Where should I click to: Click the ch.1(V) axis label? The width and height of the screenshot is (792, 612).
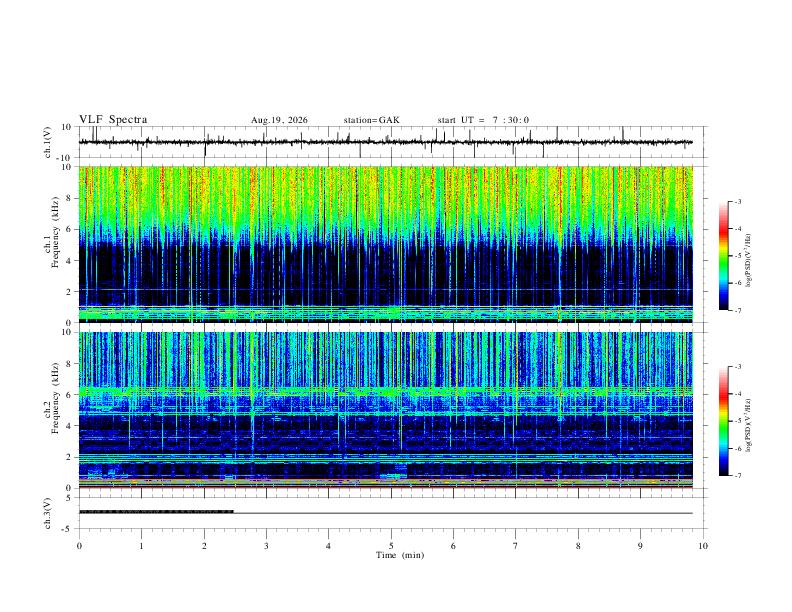click(x=48, y=142)
